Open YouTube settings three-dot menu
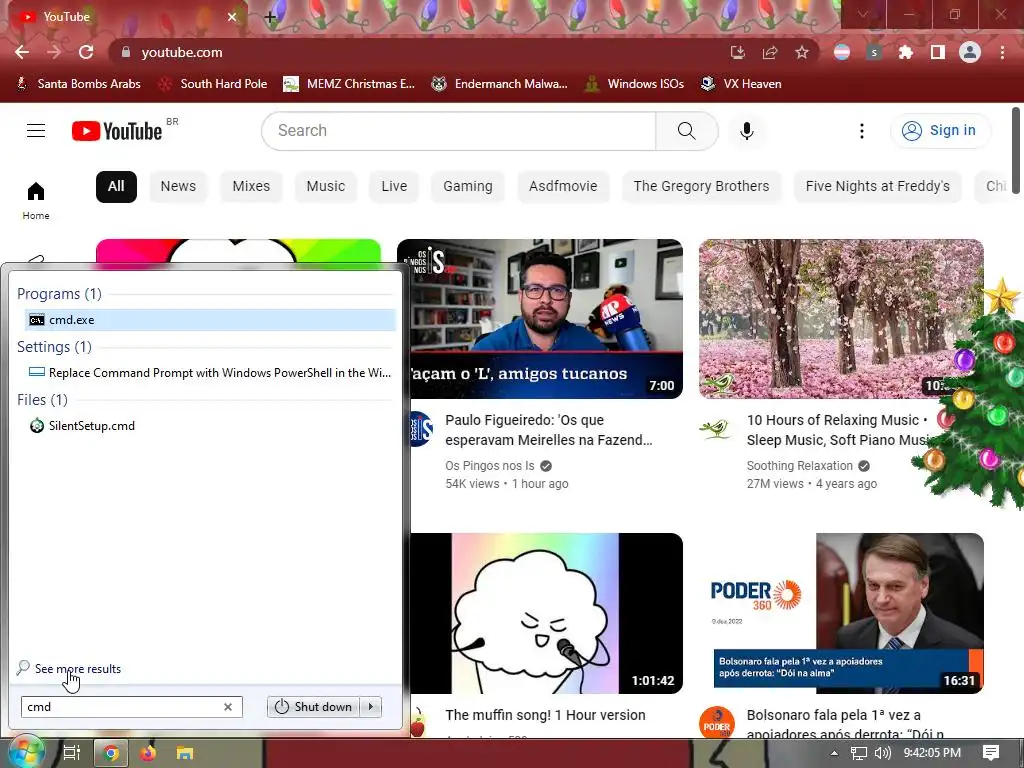This screenshot has width=1024, height=768. click(x=861, y=131)
